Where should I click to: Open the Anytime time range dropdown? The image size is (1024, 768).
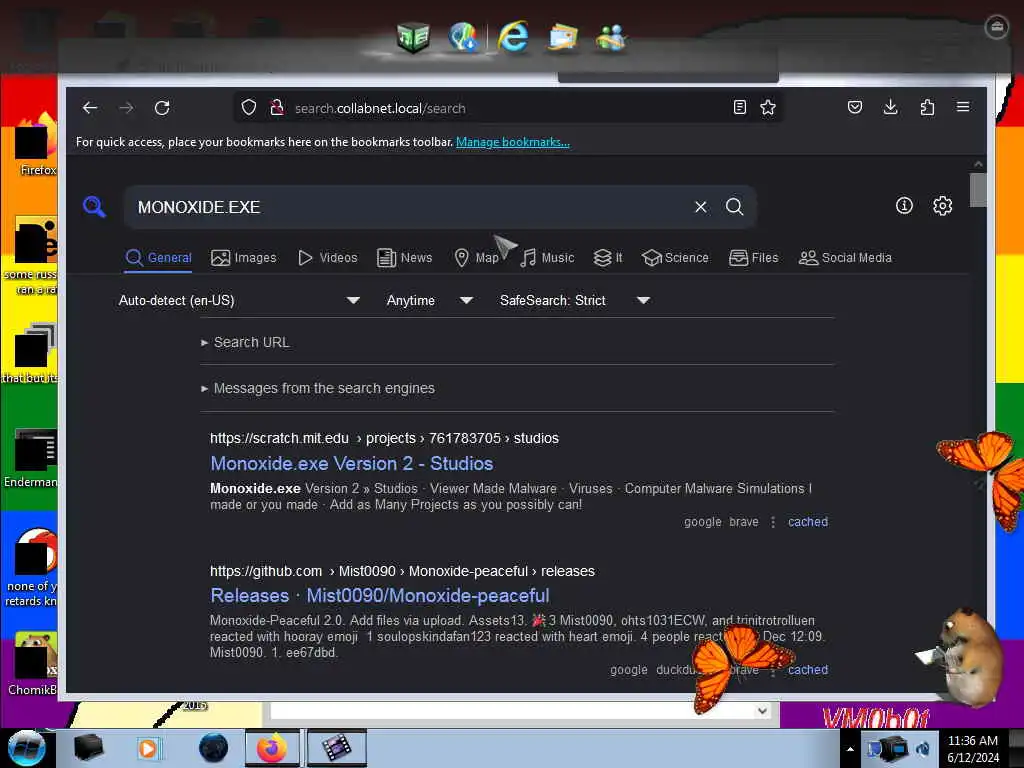coord(429,300)
